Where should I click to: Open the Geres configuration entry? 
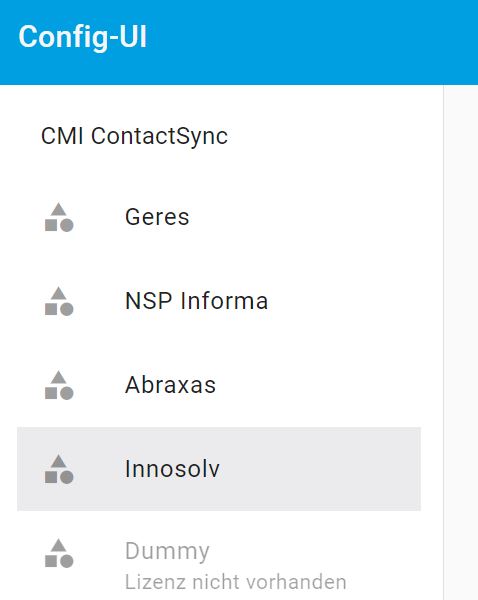pos(219,217)
